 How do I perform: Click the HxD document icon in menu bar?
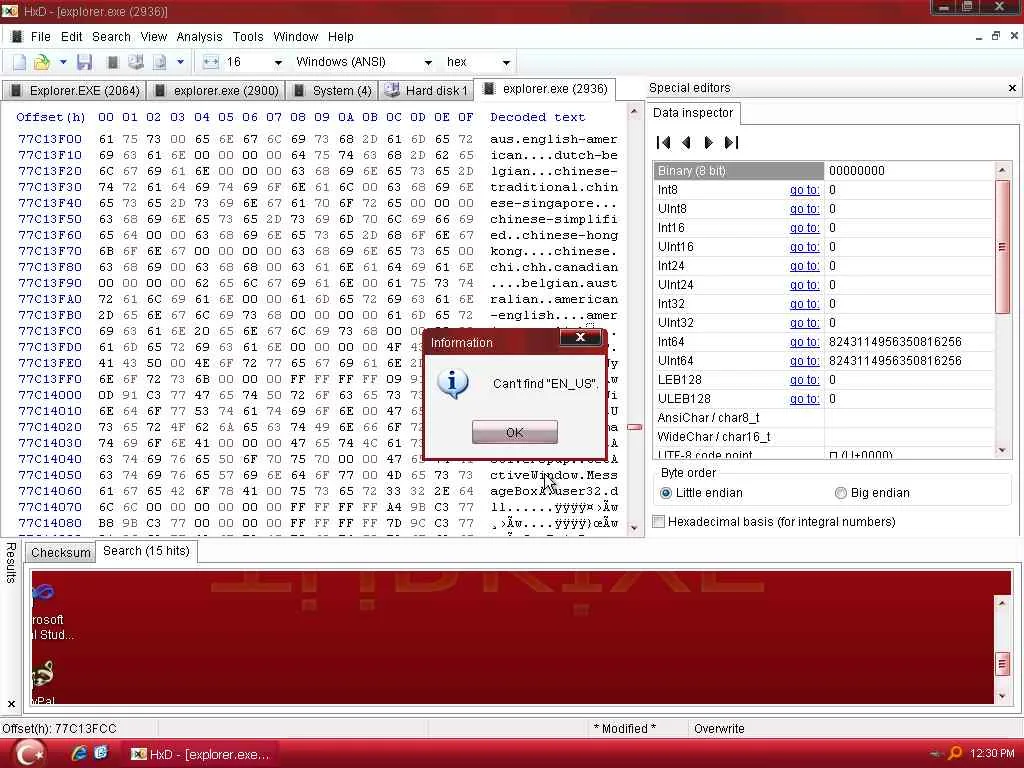click(x=16, y=37)
